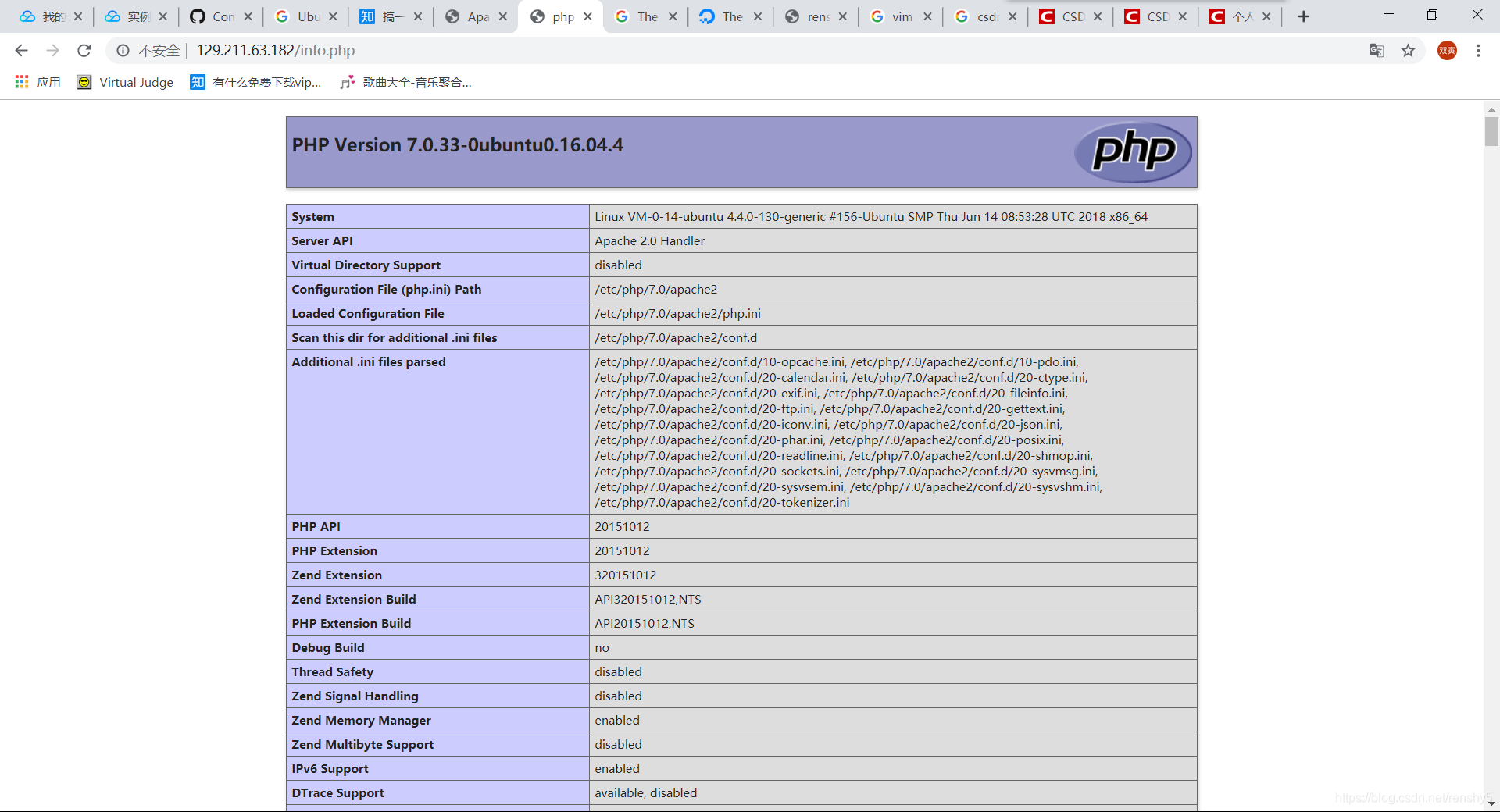The image size is (1500, 812).
Task: Click the scrollbar down arrow
Action: 1491,803
